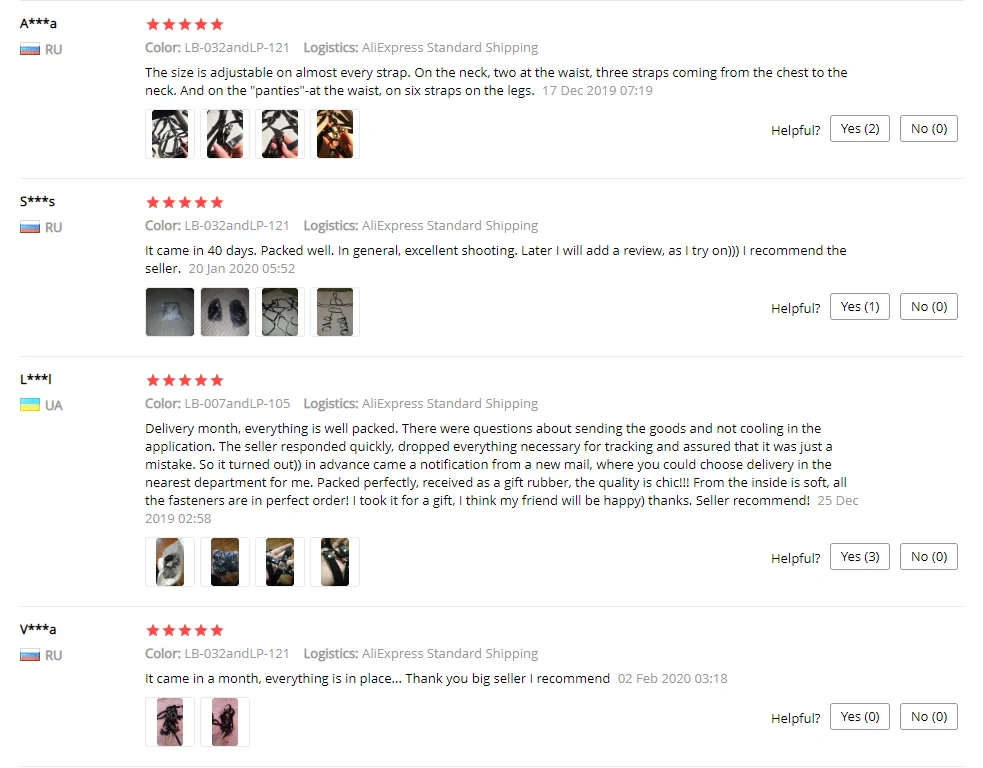The width and height of the screenshot is (983, 768).
Task: Open first grey package photo in S***s review
Action: pos(170,312)
